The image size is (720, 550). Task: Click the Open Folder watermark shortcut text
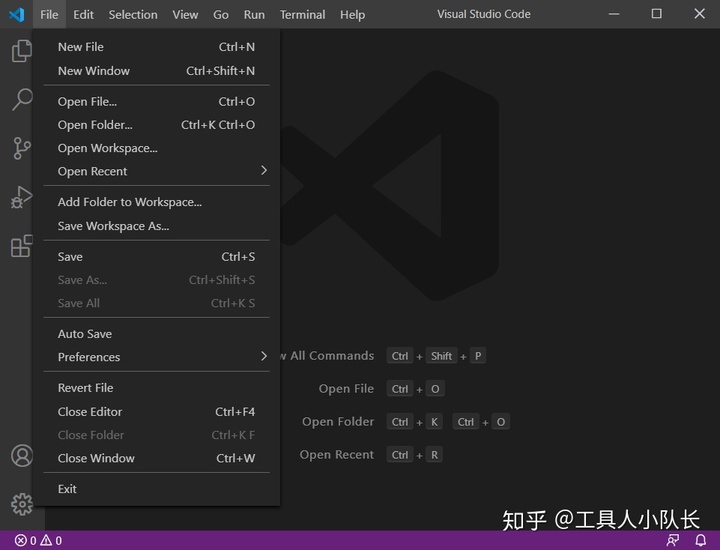(x=338, y=422)
